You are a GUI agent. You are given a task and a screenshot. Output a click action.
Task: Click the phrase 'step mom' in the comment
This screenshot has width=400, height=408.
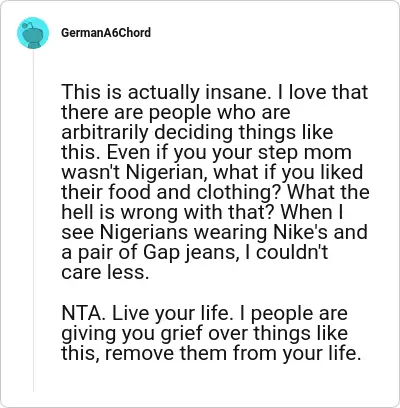coord(305,153)
